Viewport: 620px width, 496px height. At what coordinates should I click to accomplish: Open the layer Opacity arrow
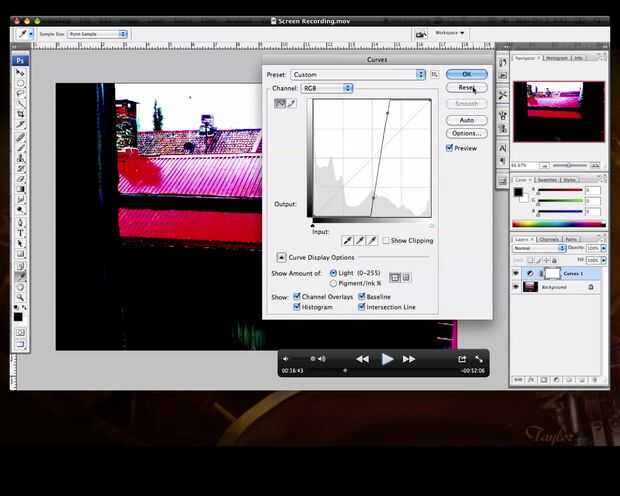pos(604,248)
